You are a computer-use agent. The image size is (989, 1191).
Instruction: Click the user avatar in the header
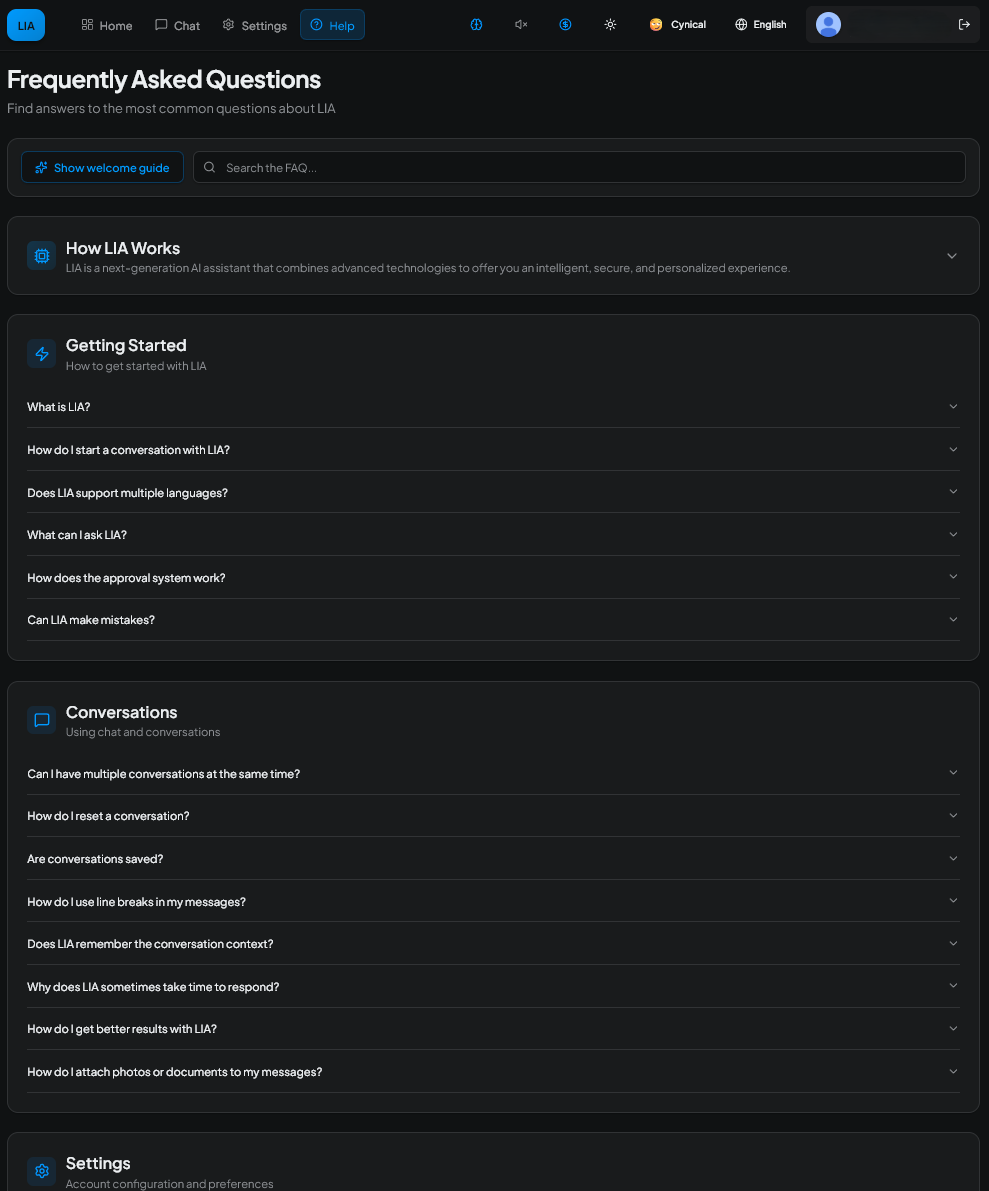point(828,24)
